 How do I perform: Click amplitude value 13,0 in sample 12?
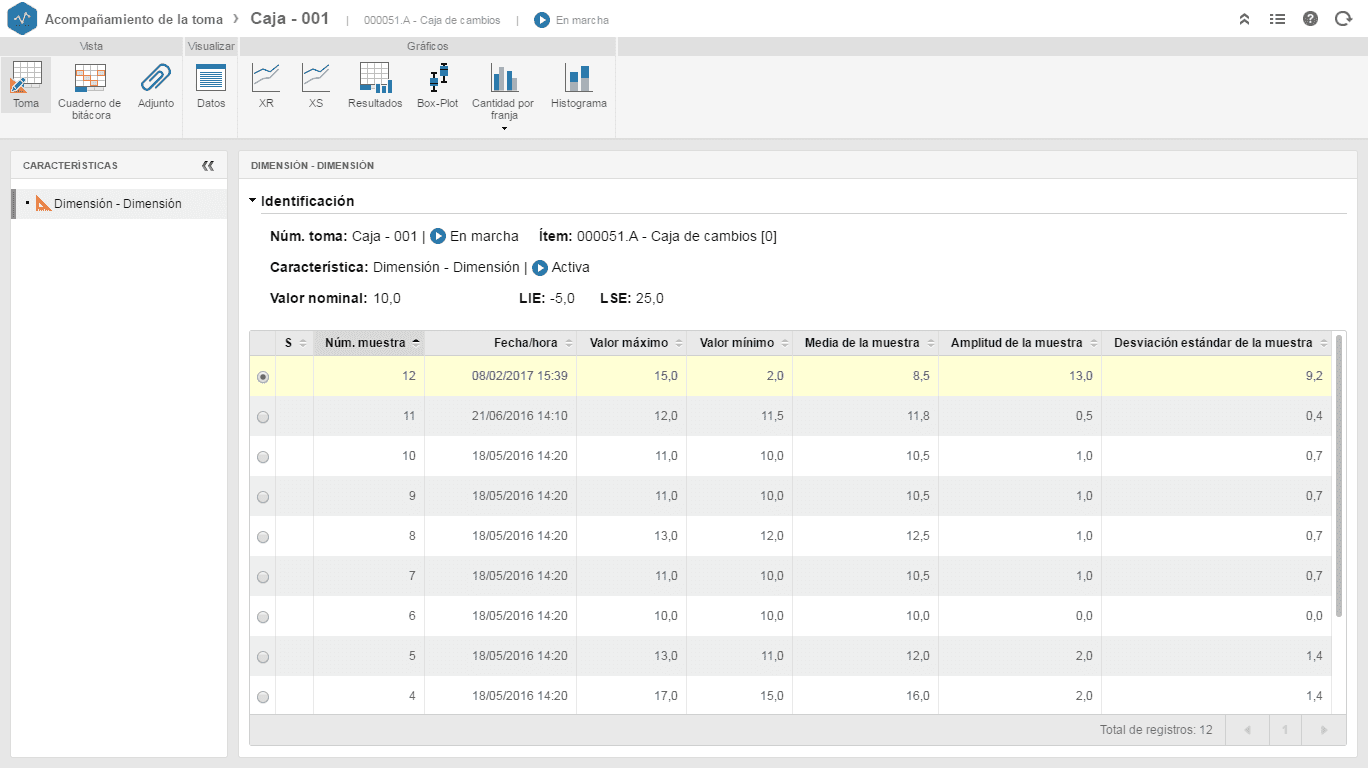coord(1081,376)
